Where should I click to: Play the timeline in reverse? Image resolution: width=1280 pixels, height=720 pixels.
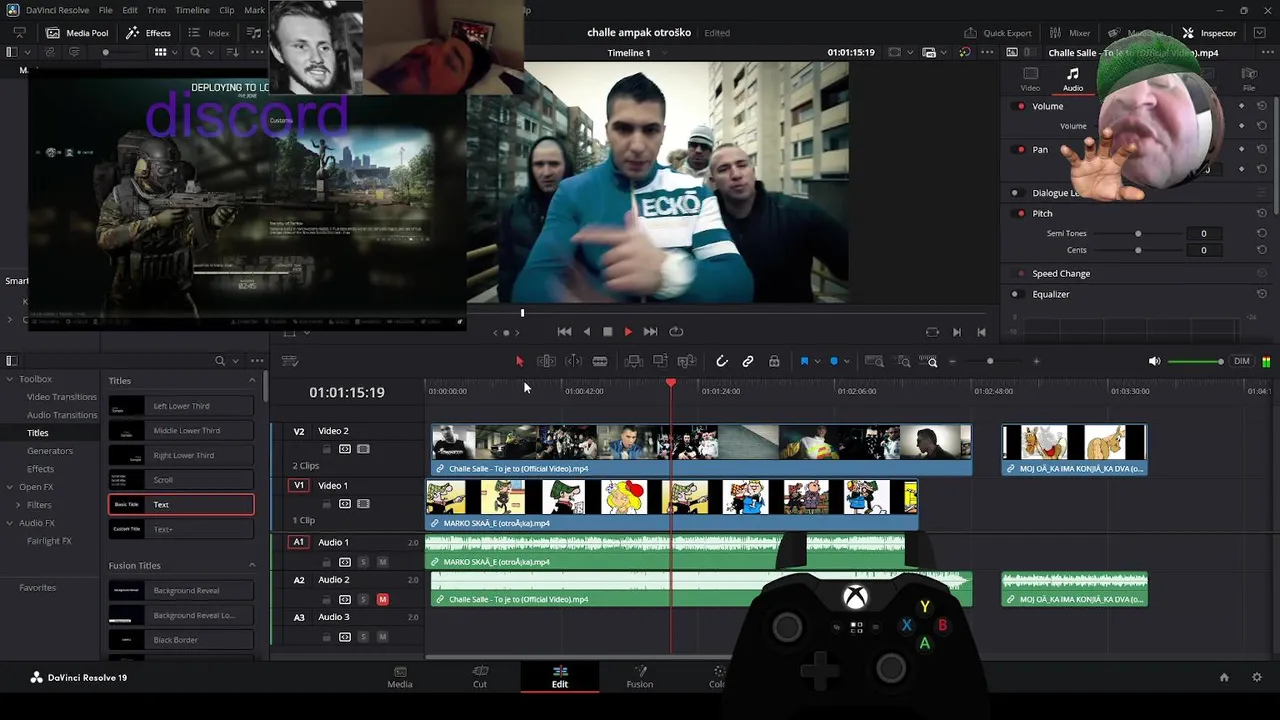tap(586, 332)
